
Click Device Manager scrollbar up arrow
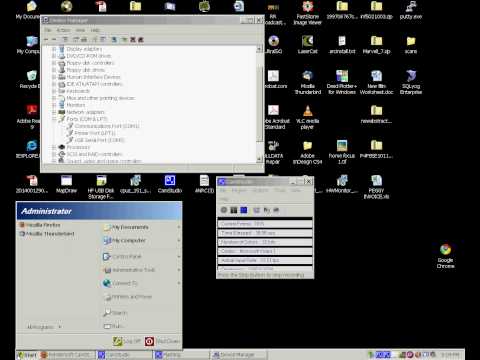tap(259, 49)
